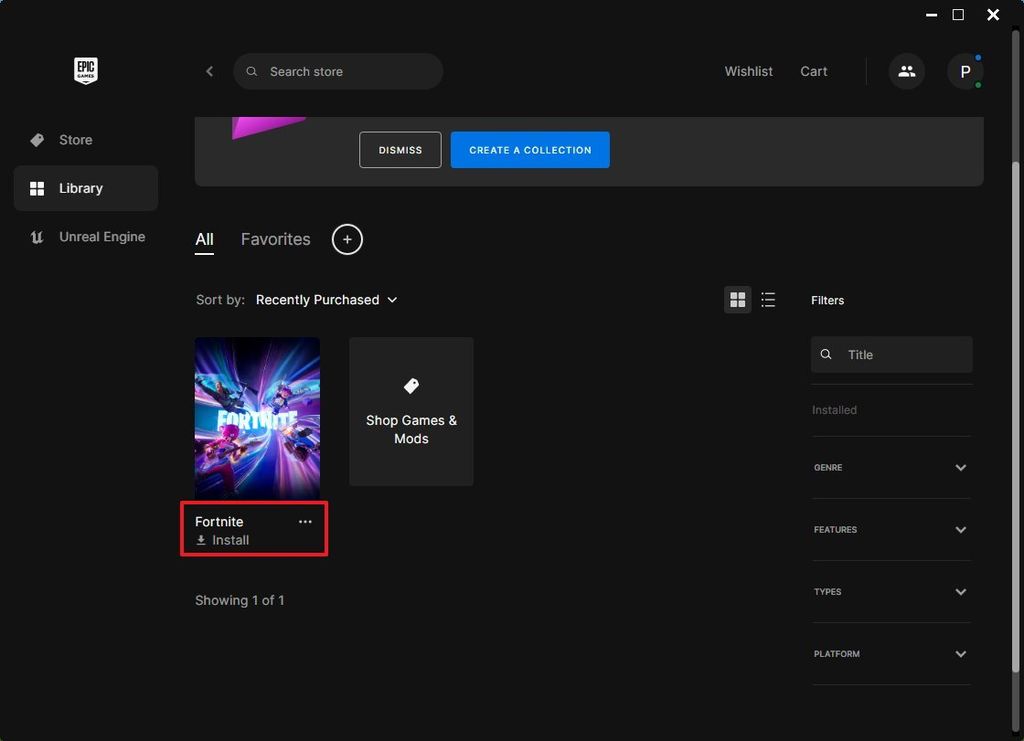Open Fortnite's three-dot options menu

(x=305, y=521)
